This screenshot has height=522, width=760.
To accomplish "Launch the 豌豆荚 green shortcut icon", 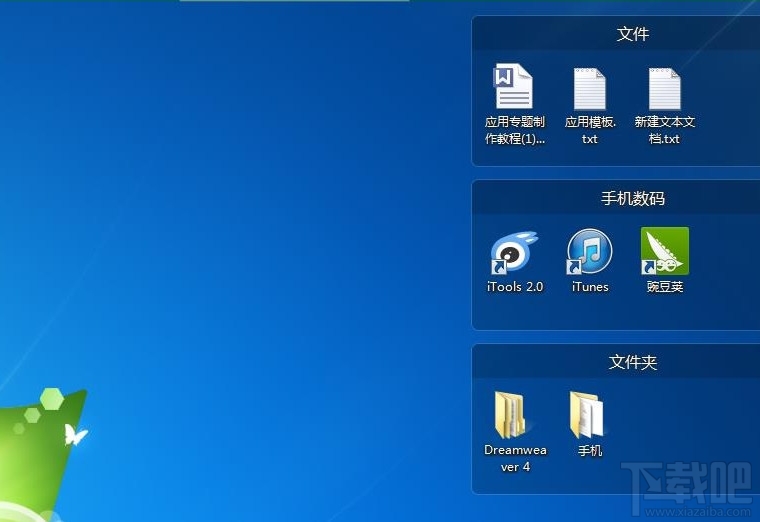I will 665,251.
